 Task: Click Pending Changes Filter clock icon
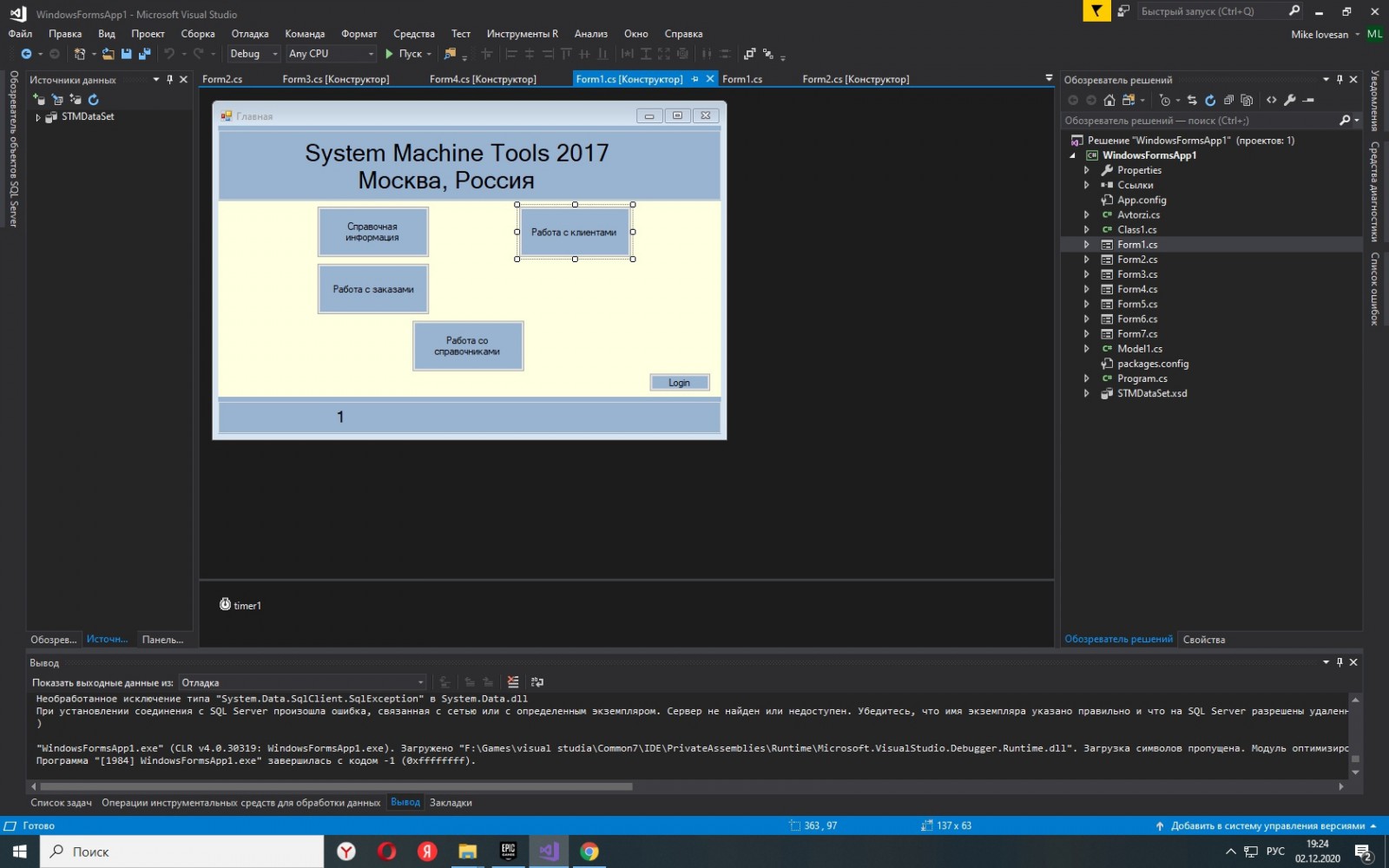(1165, 100)
